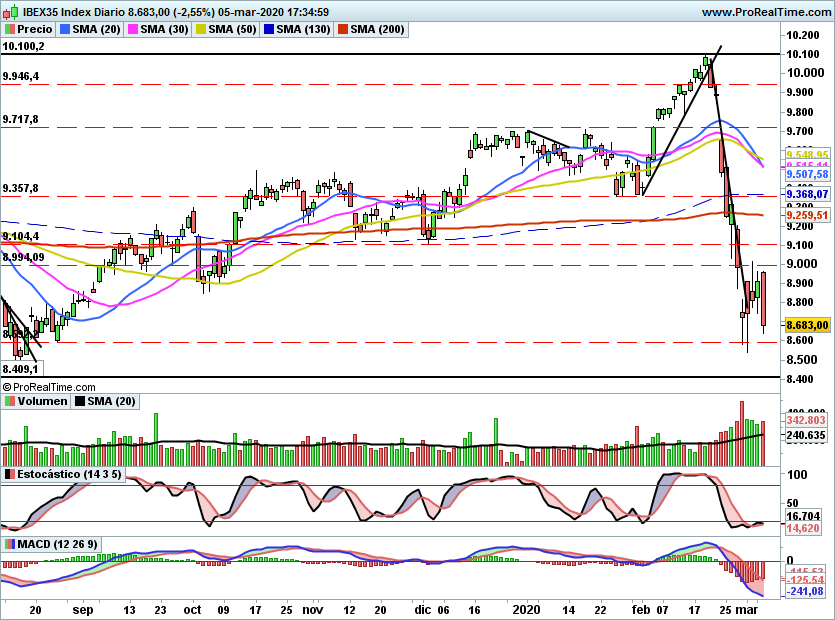Open the SMA (50) indicator settings
Screen dimensions: 835x620
coord(235,29)
